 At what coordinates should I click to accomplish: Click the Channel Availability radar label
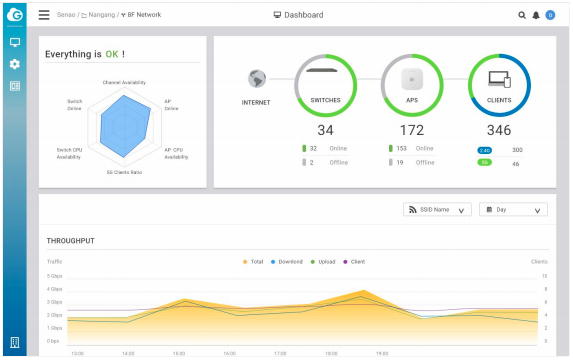(124, 83)
